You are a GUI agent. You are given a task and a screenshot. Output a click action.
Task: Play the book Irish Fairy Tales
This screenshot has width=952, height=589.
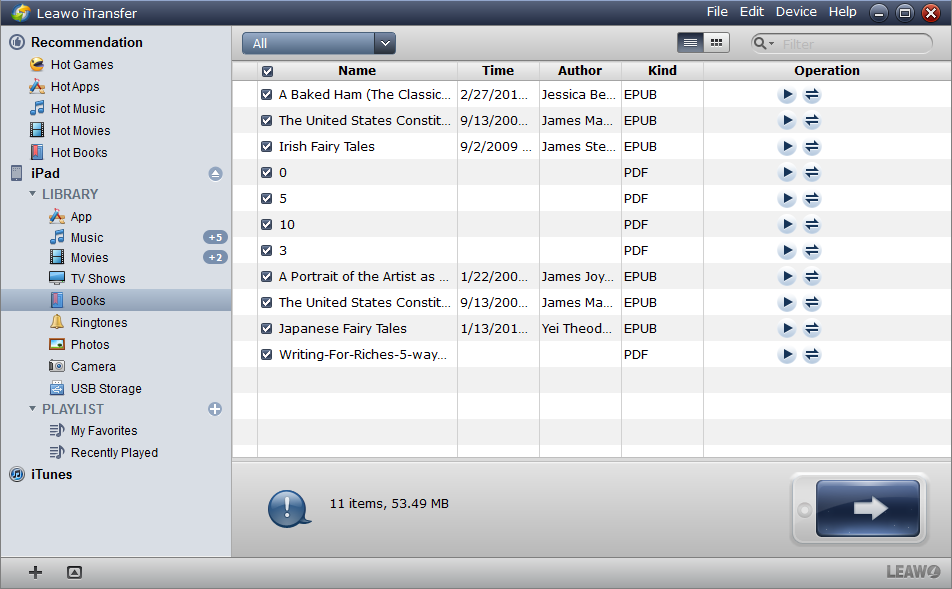[x=786, y=146]
